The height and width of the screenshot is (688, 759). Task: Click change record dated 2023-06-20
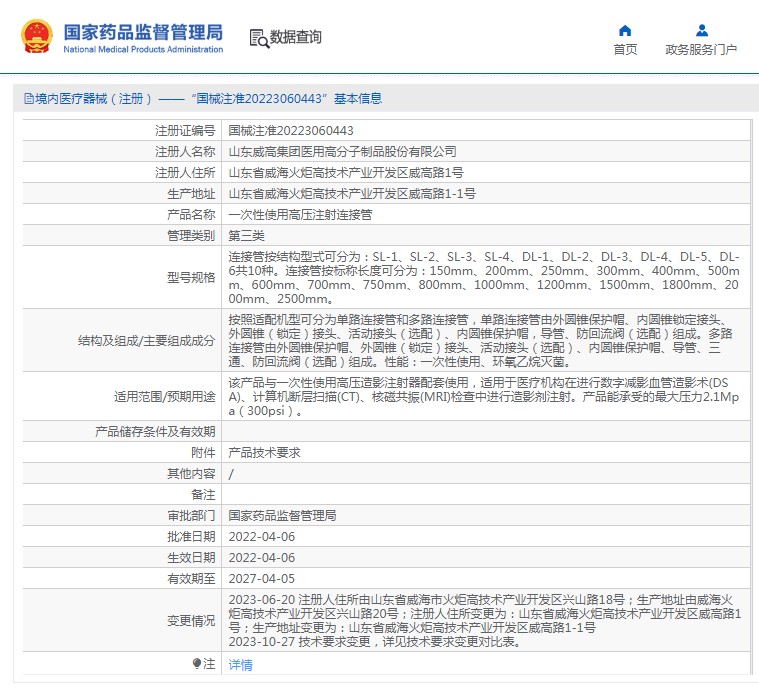[x=484, y=613]
